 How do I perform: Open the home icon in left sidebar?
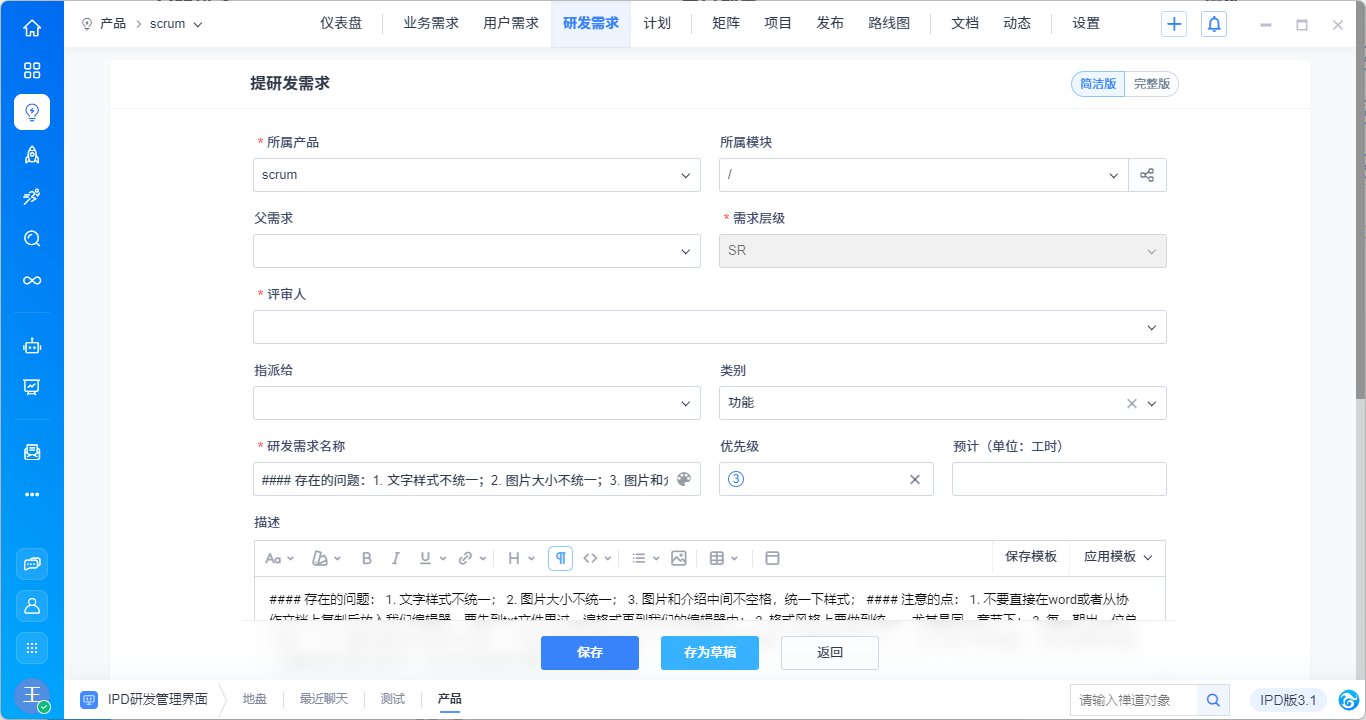[x=32, y=28]
